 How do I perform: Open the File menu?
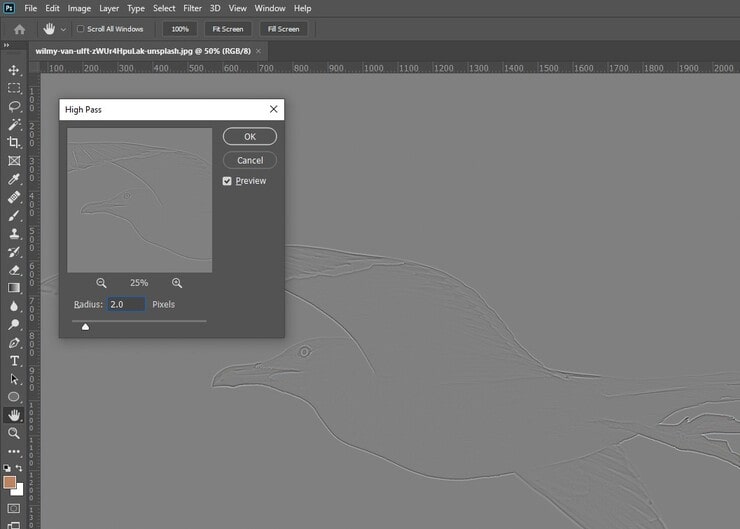tap(31, 8)
